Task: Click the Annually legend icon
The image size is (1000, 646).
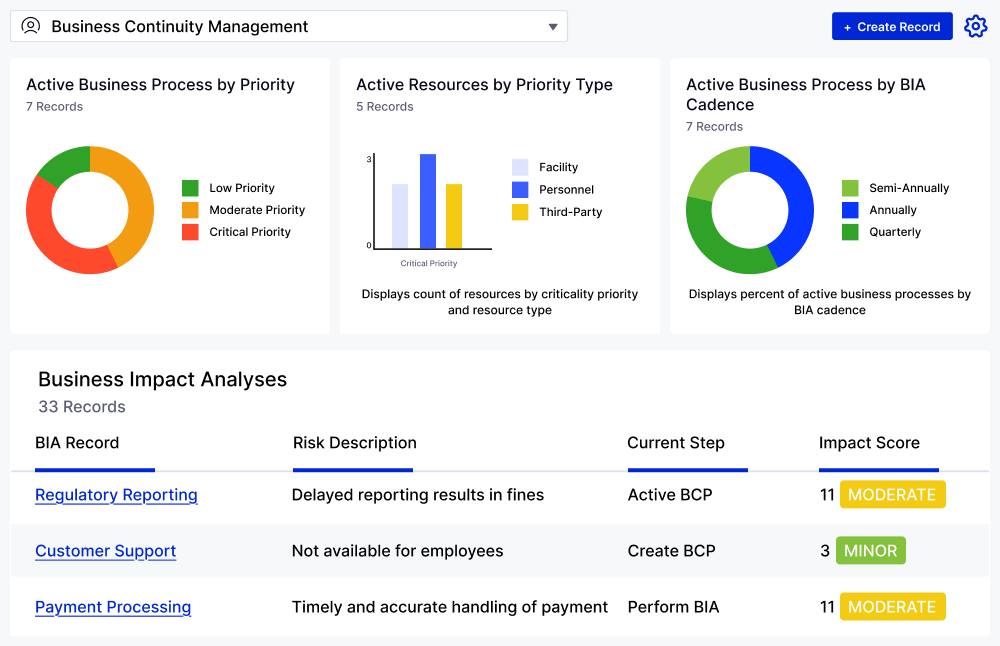Action: 851,209
